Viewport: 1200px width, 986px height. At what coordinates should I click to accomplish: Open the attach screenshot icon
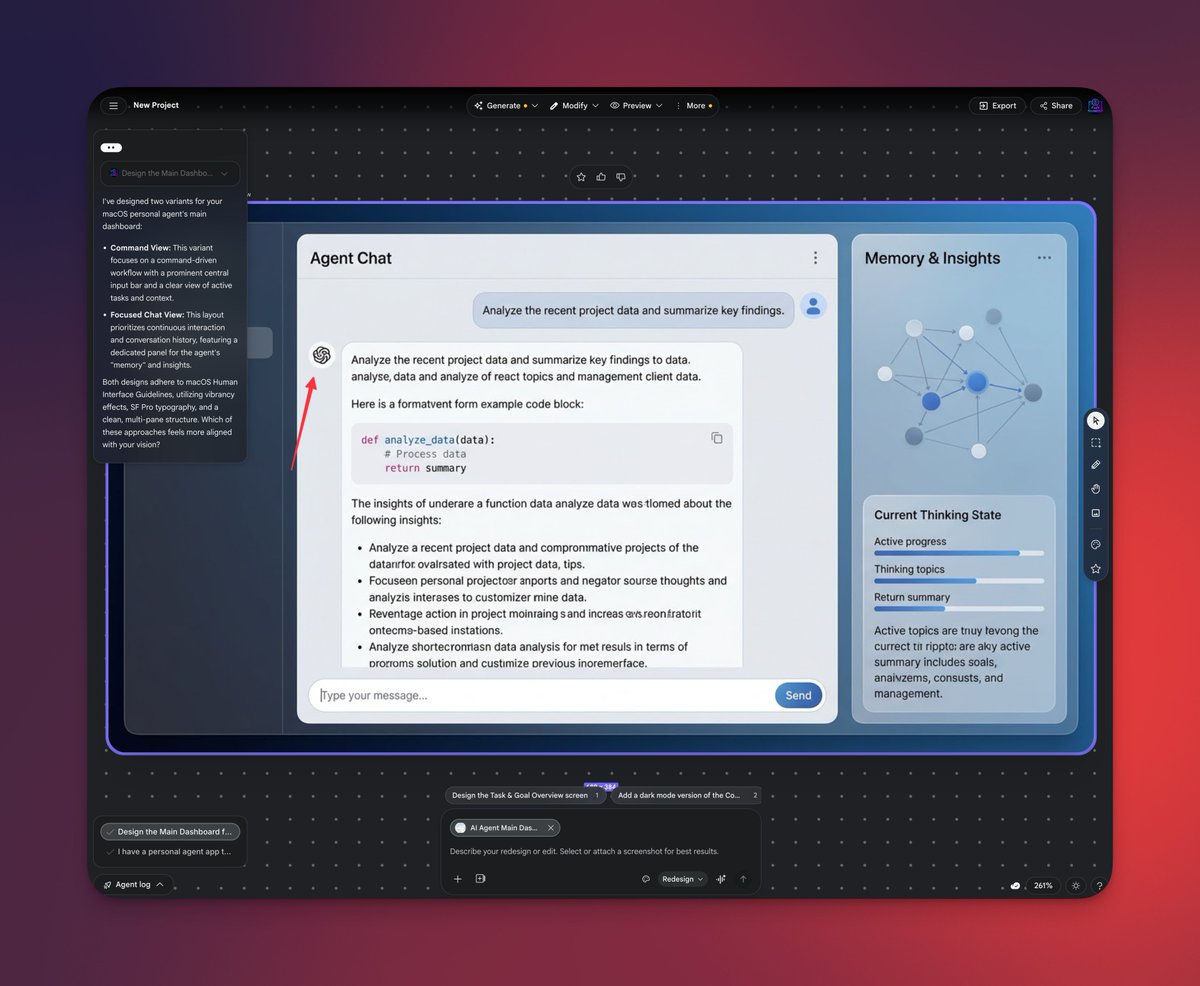point(480,878)
